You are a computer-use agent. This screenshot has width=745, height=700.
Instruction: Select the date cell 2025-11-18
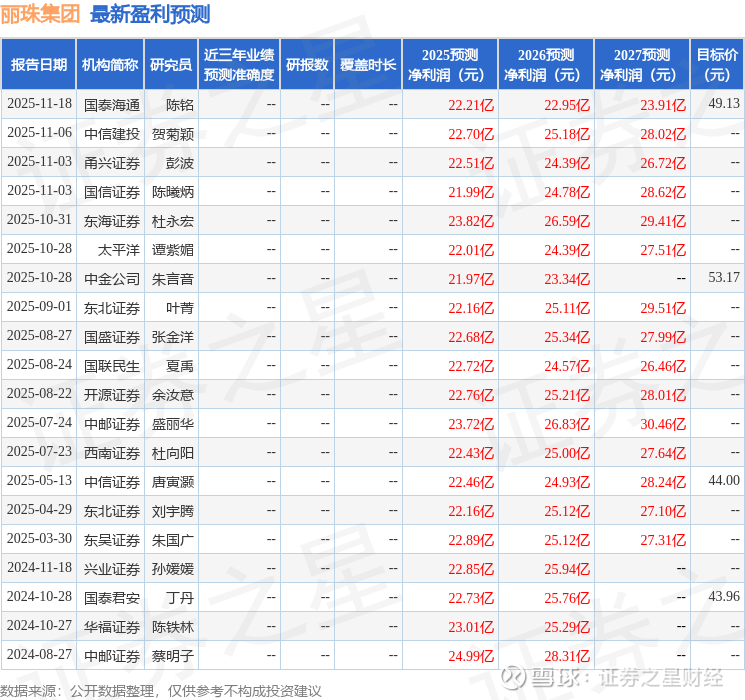point(39,104)
